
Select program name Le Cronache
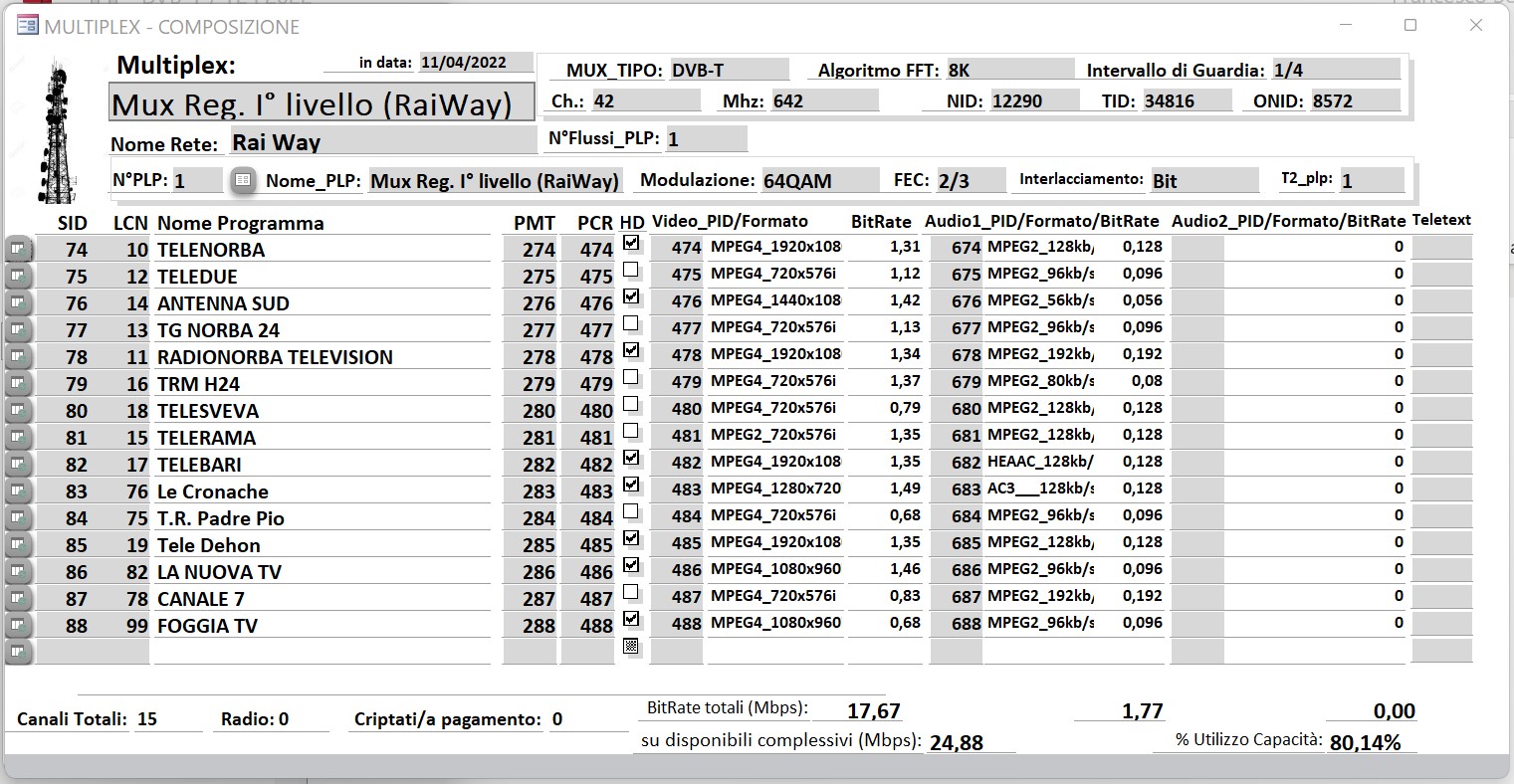[x=213, y=491]
